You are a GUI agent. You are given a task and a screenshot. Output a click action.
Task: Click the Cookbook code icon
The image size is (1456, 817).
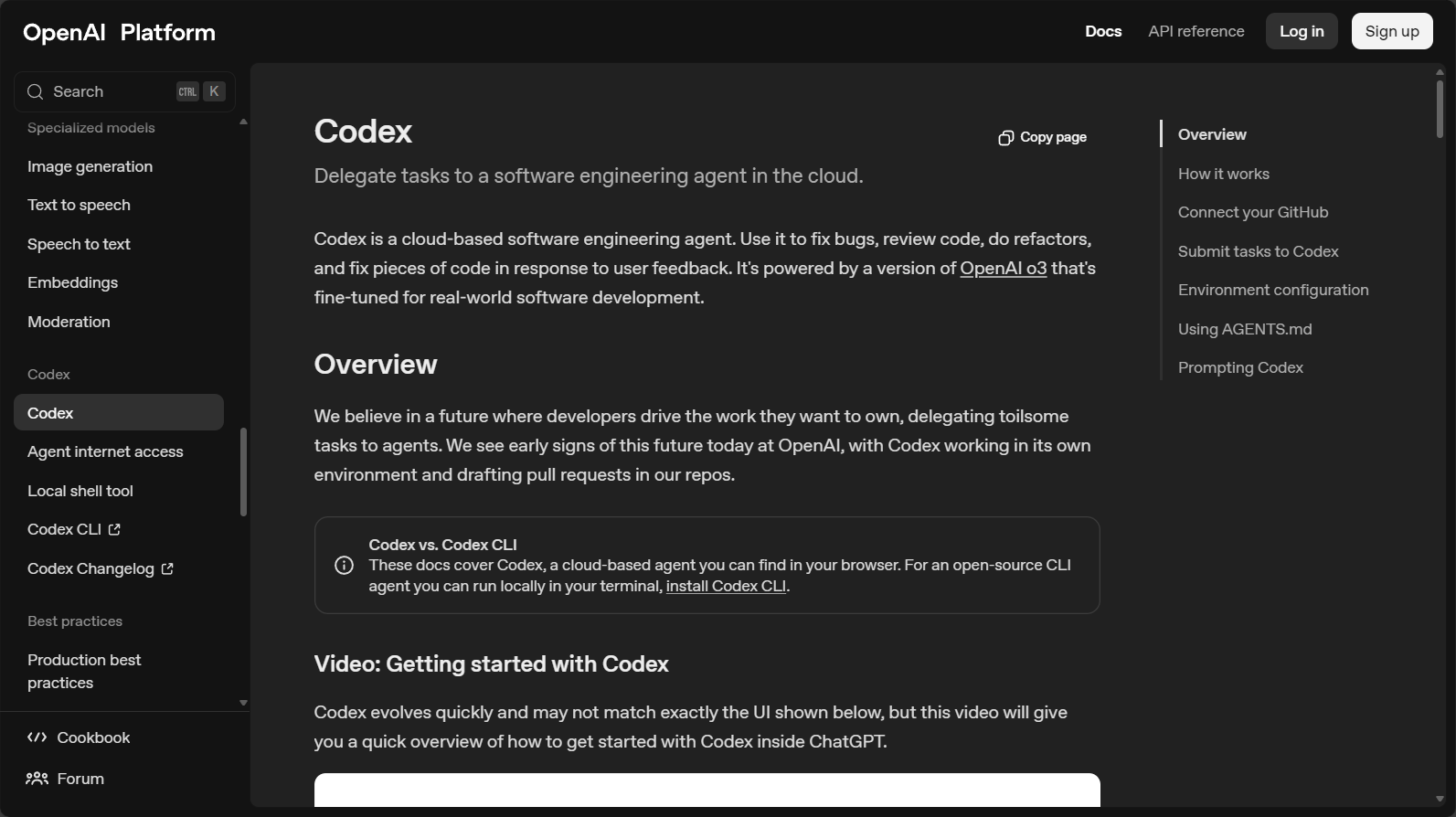[x=37, y=737]
